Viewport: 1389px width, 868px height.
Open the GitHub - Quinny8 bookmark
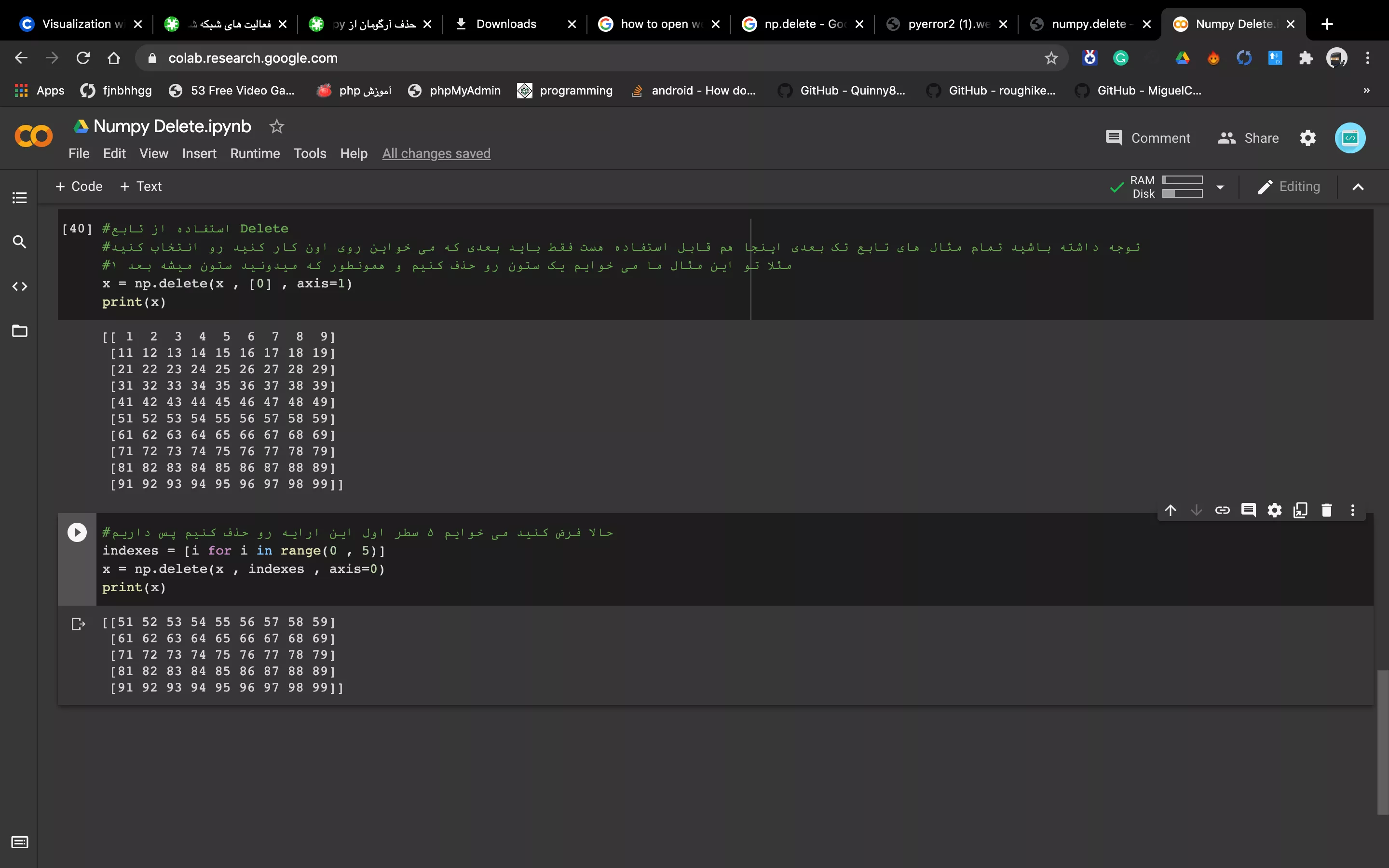pos(841,91)
